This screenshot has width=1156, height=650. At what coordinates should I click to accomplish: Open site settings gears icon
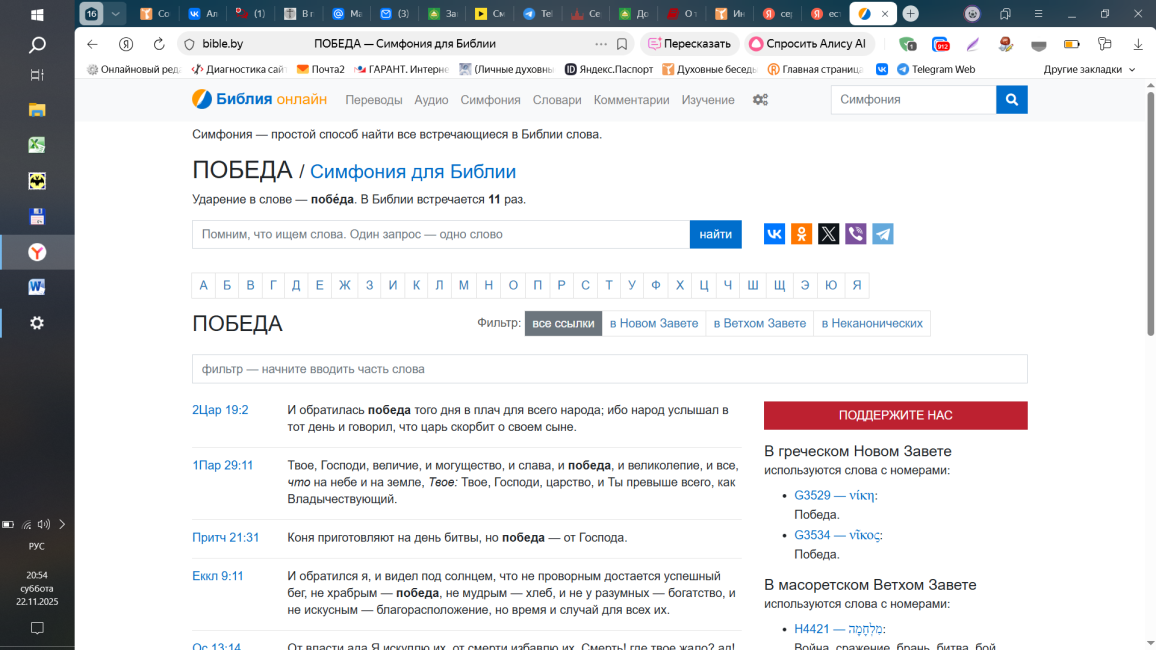point(760,100)
